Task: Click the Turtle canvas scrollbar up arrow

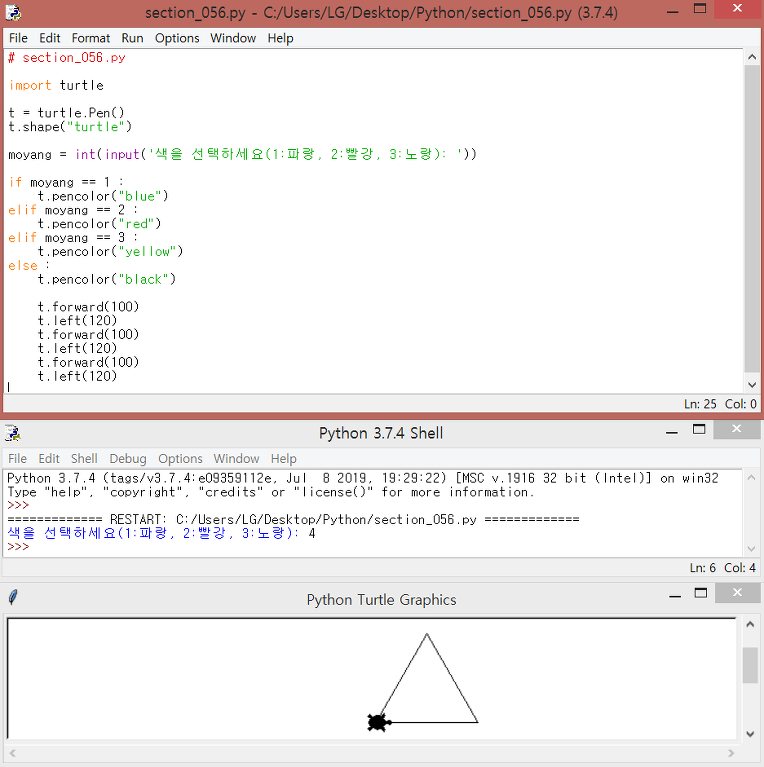Action: point(750,624)
